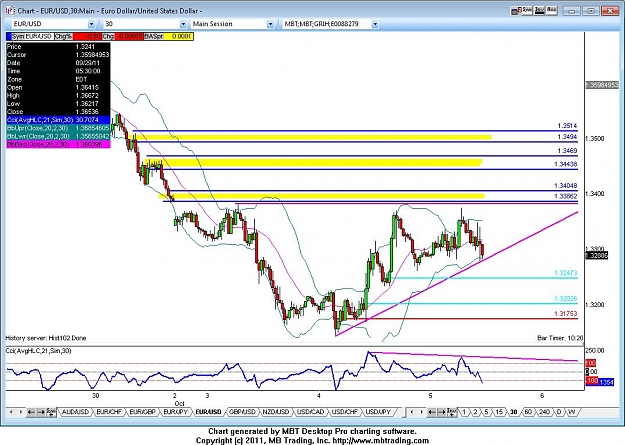Click the Bar Timer: 10:20 readout
The width and height of the screenshot is (625, 445).
click(x=560, y=338)
